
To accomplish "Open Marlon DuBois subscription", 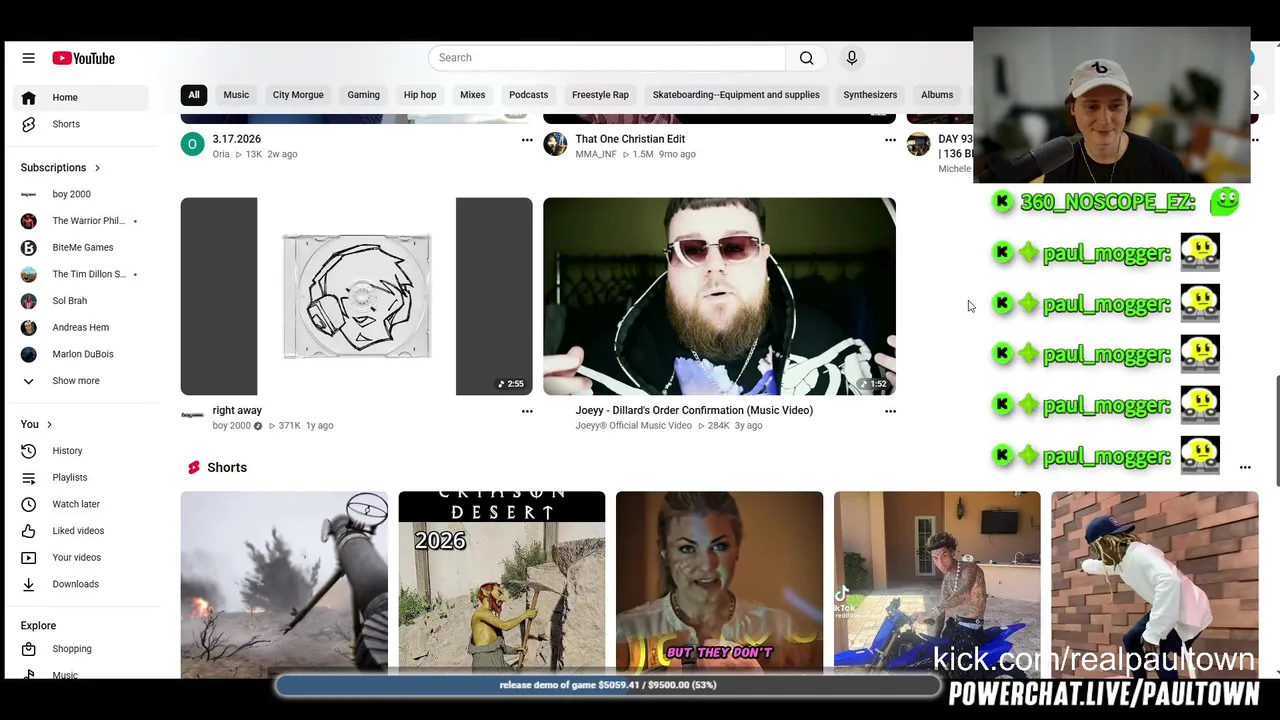I will pos(81,354).
